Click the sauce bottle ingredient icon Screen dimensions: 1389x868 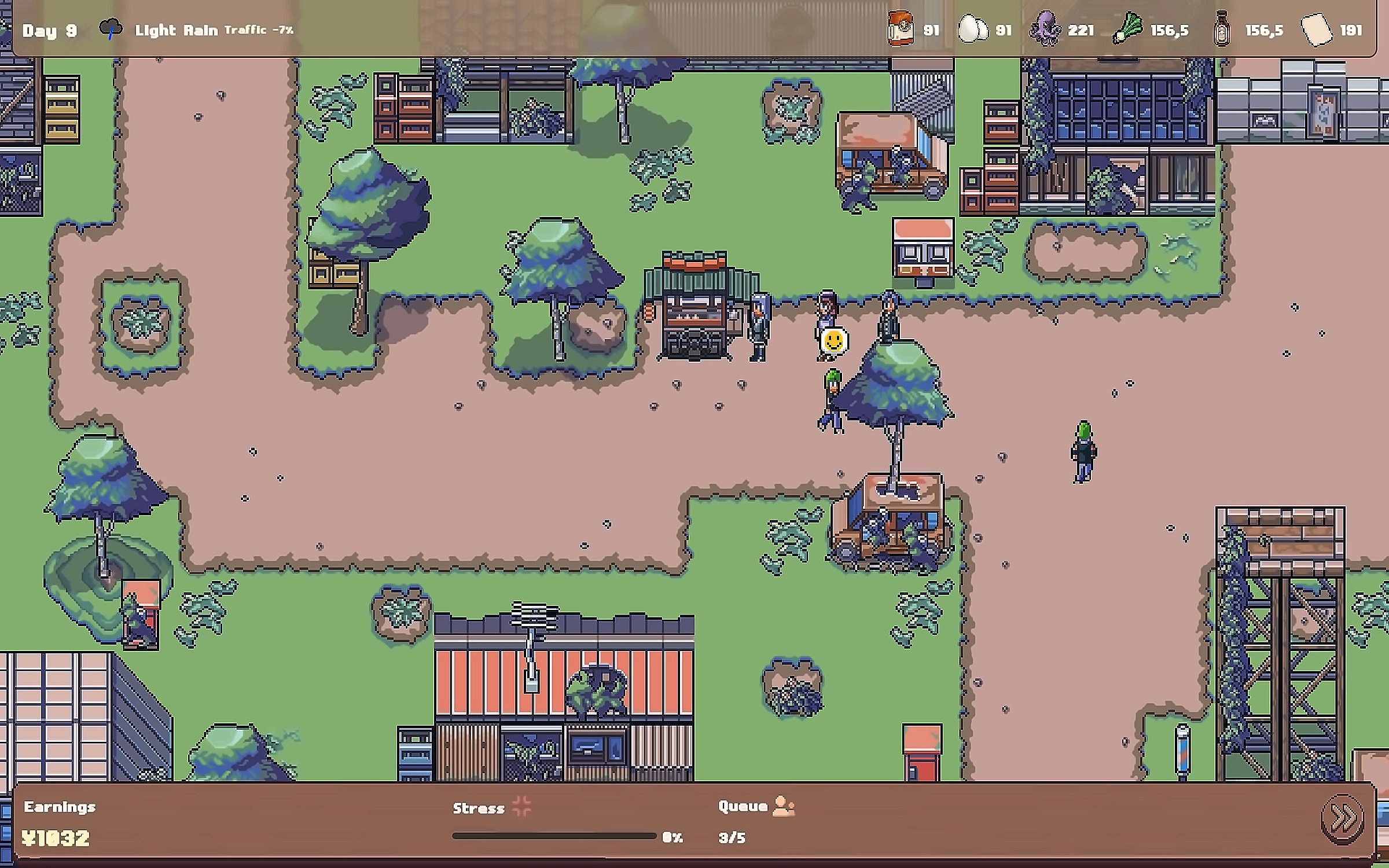(x=1221, y=30)
